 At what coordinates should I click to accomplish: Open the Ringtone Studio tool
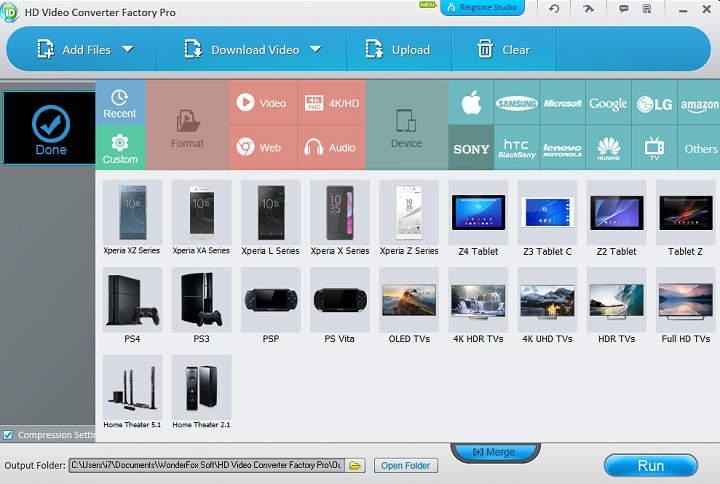pyautogui.click(x=482, y=7)
